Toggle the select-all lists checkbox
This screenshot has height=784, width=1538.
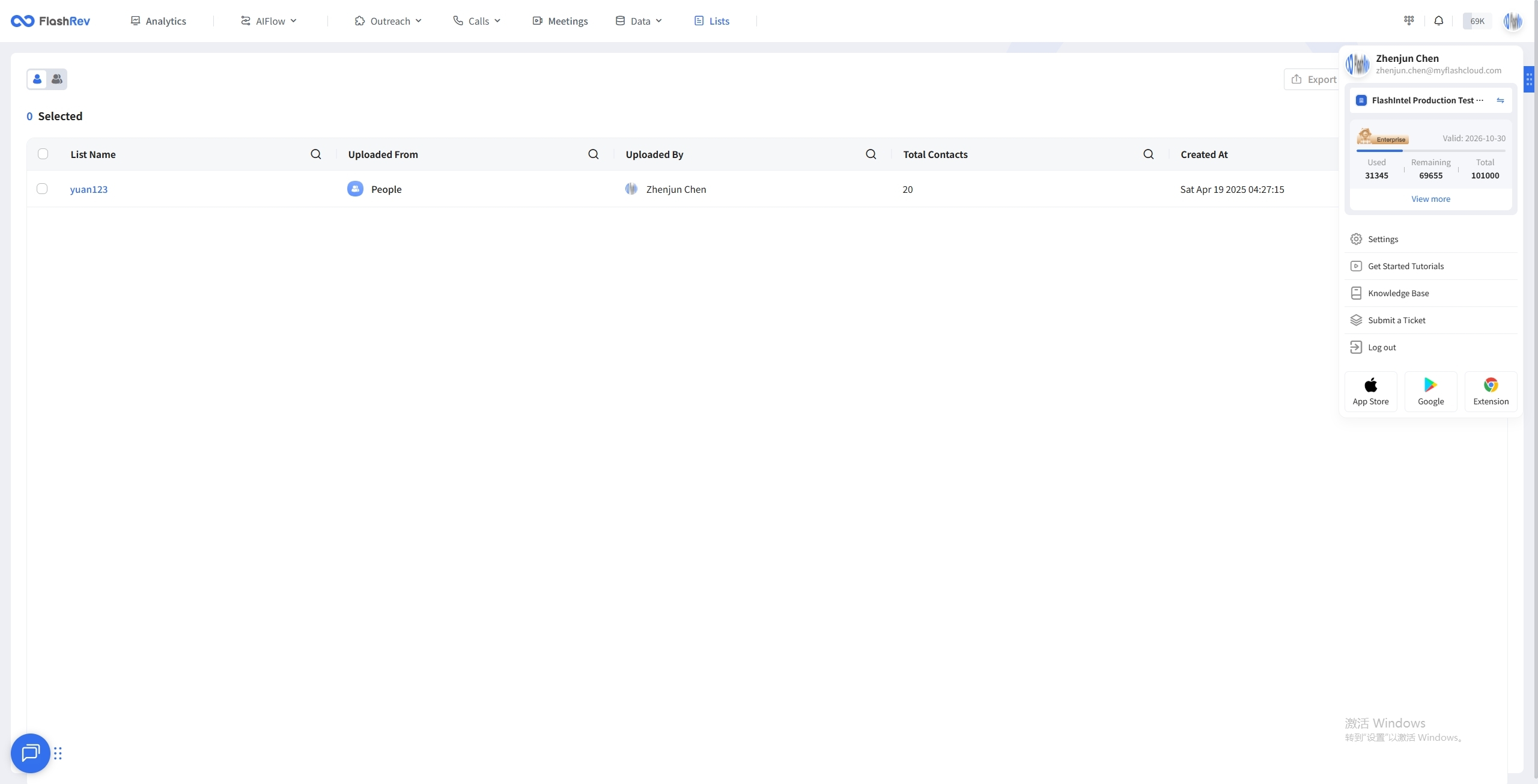43,154
